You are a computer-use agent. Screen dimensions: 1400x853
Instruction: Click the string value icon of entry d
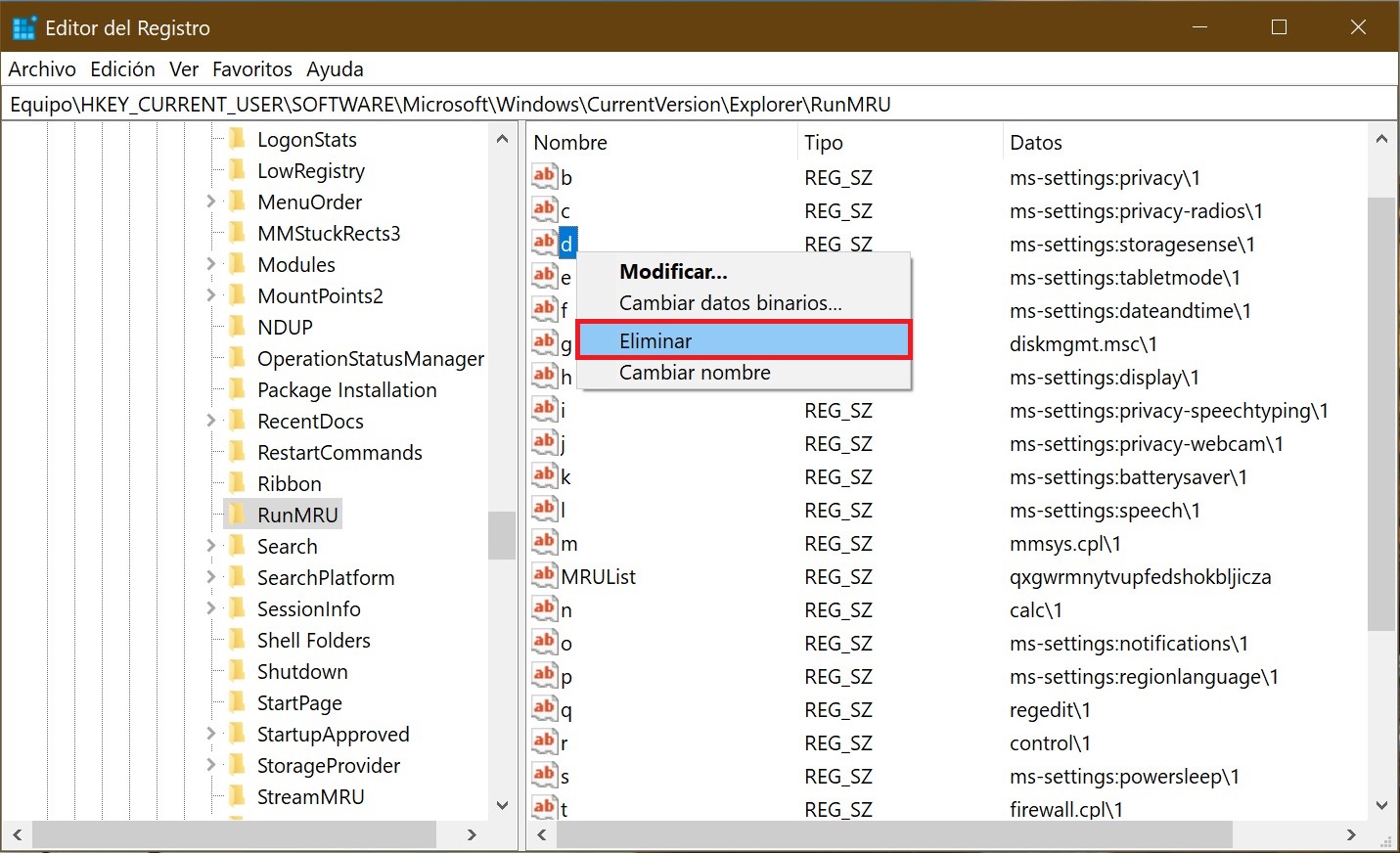pyautogui.click(x=545, y=243)
